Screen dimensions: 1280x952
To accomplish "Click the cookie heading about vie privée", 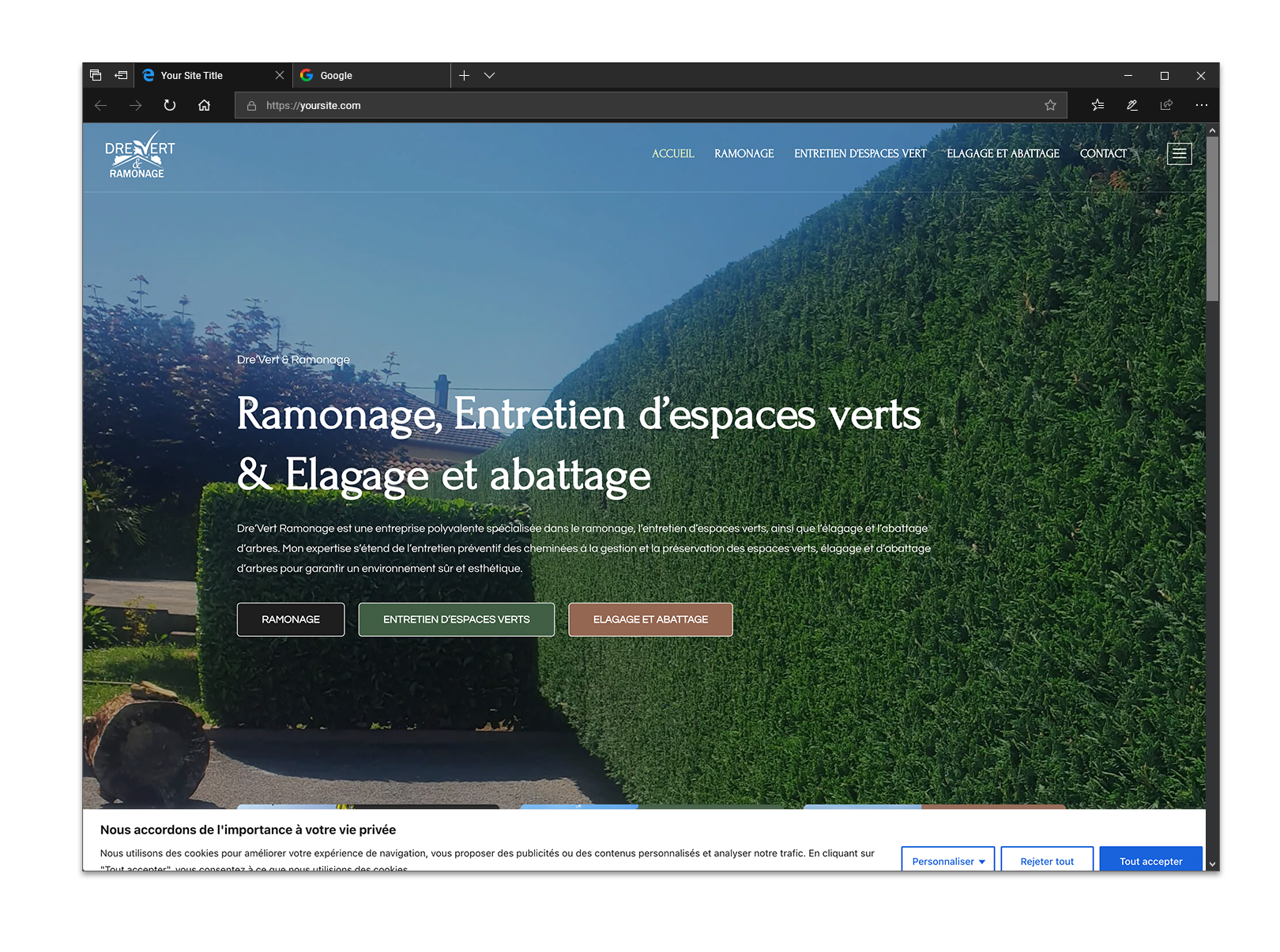I will point(248,830).
